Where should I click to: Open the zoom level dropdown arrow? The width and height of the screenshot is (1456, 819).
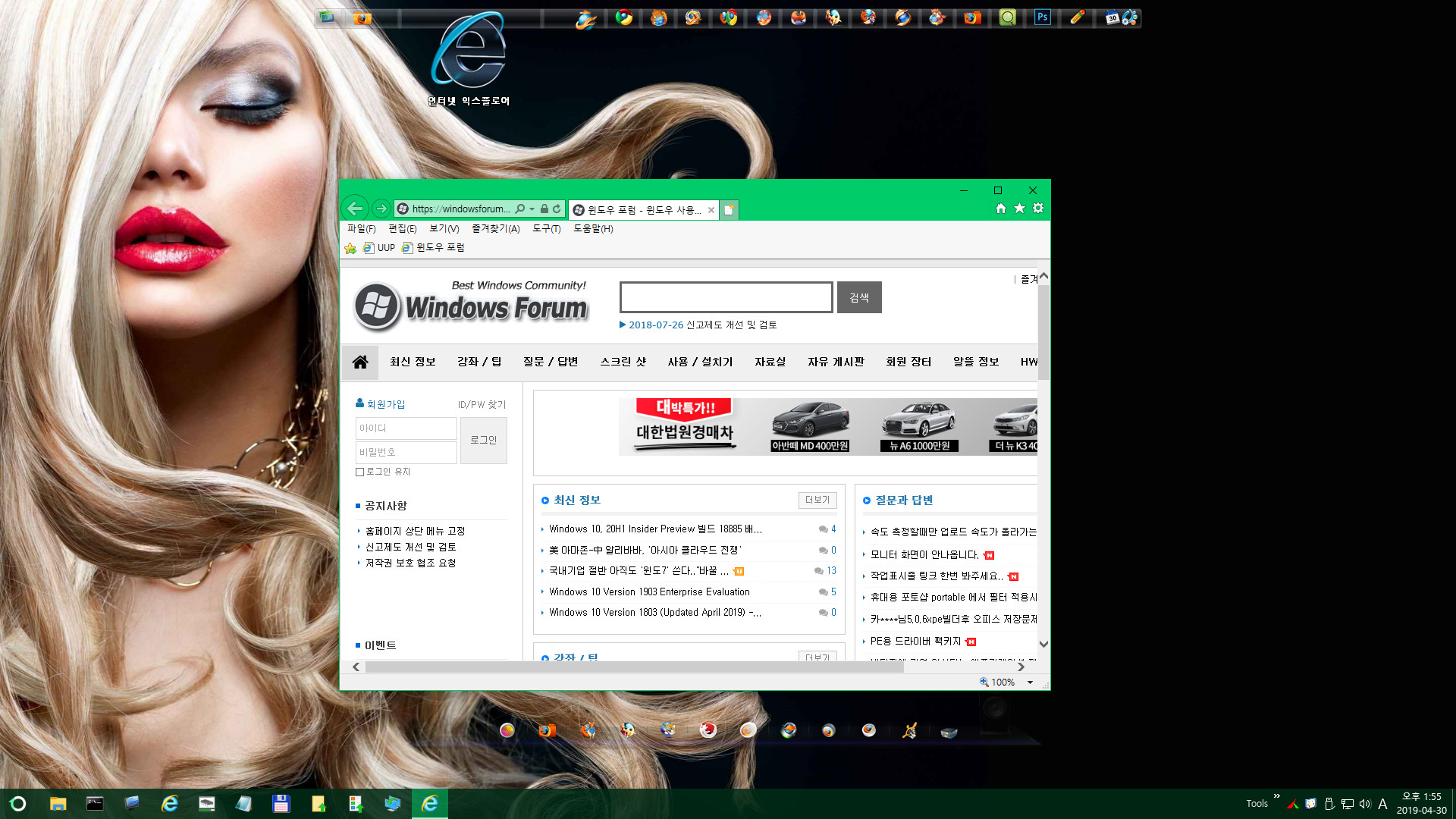(1030, 682)
